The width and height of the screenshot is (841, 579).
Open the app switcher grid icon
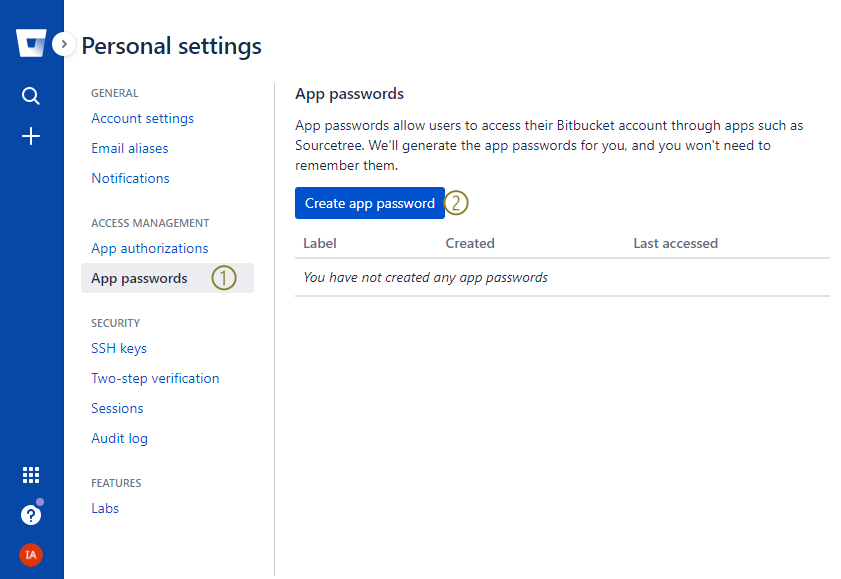click(31, 475)
